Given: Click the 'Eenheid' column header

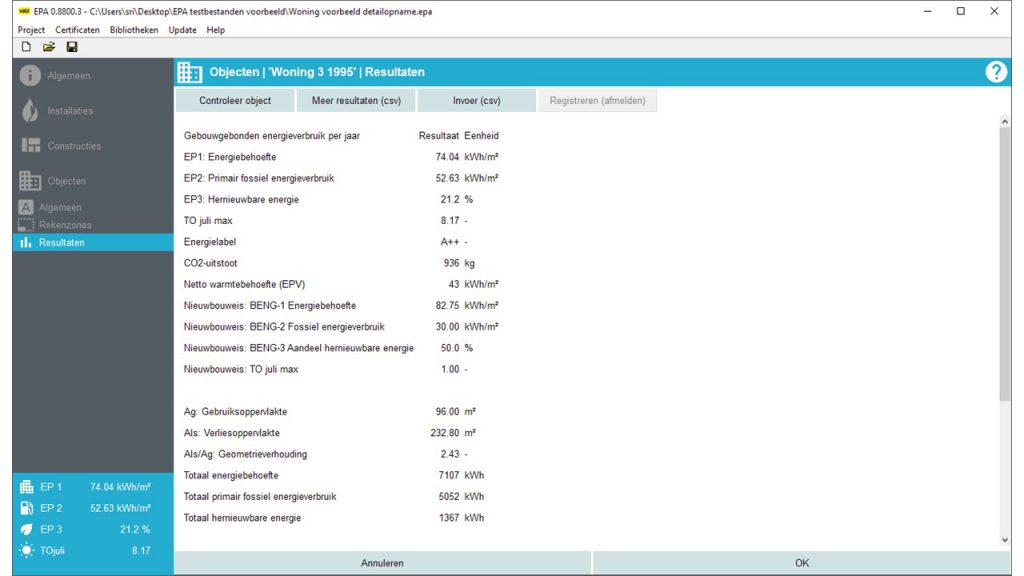Looking at the screenshot, I should click(481, 136).
